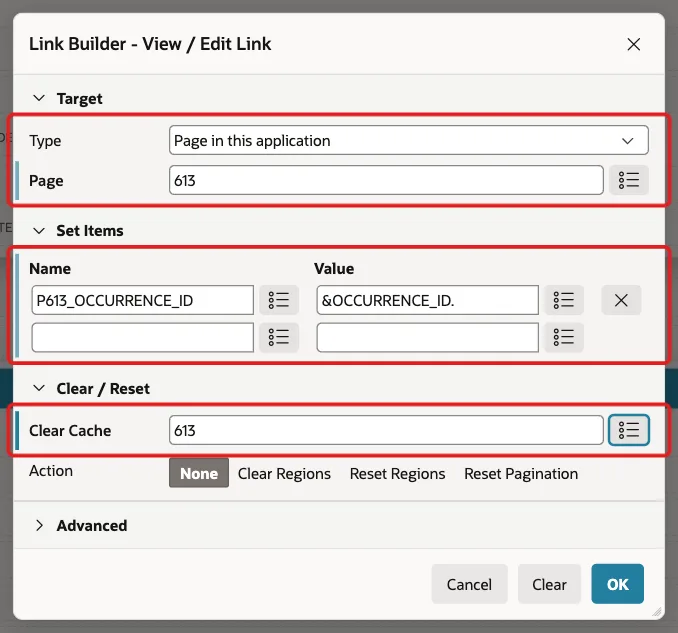Screen dimensions: 678x633
Task: Click the Cancel button
Action: 469,584
